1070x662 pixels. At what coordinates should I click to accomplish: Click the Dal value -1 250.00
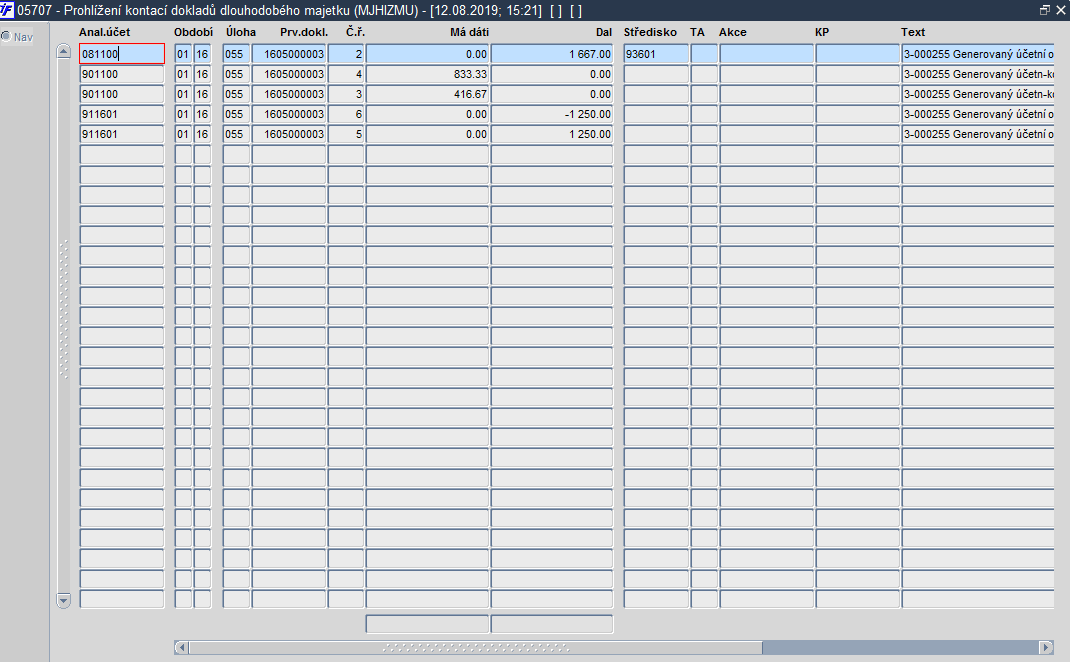click(551, 114)
